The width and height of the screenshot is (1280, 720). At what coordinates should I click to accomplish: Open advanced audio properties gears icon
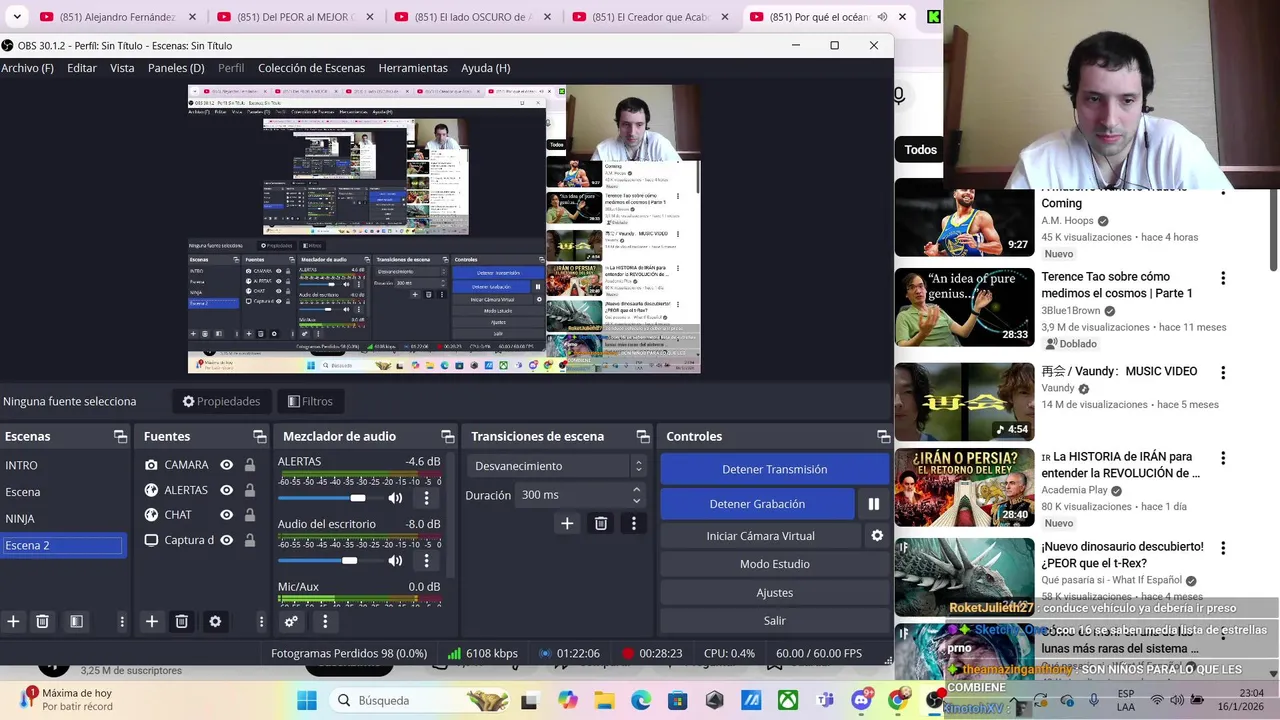[x=291, y=621]
